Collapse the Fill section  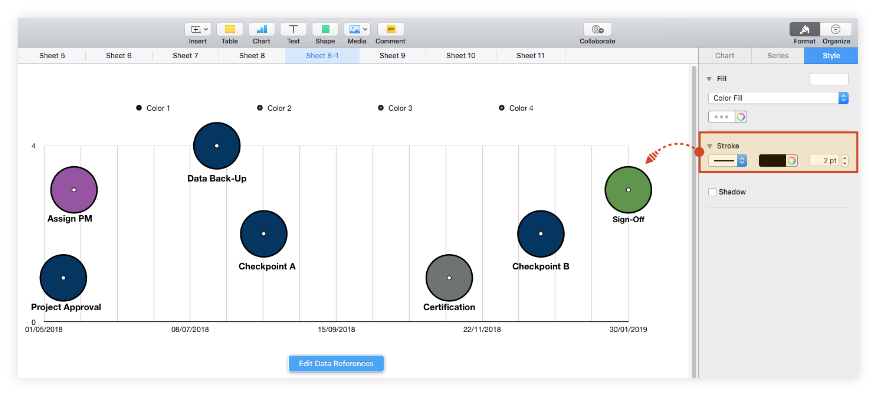point(710,79)
